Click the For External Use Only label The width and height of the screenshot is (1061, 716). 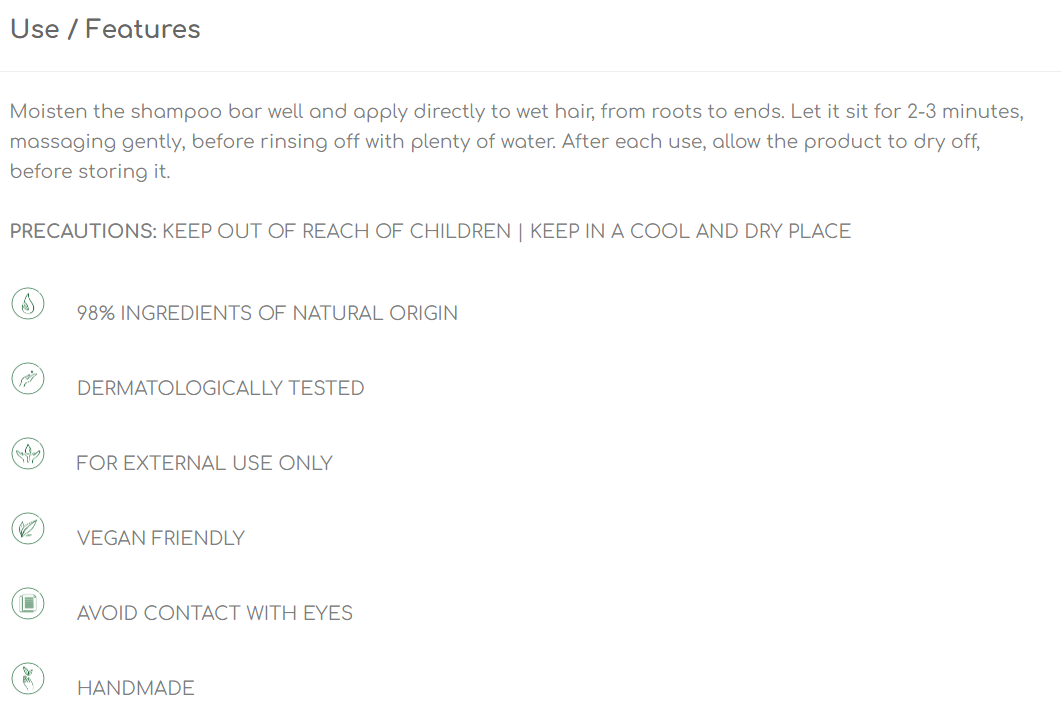pyautogui.click(x=204, y=464)
